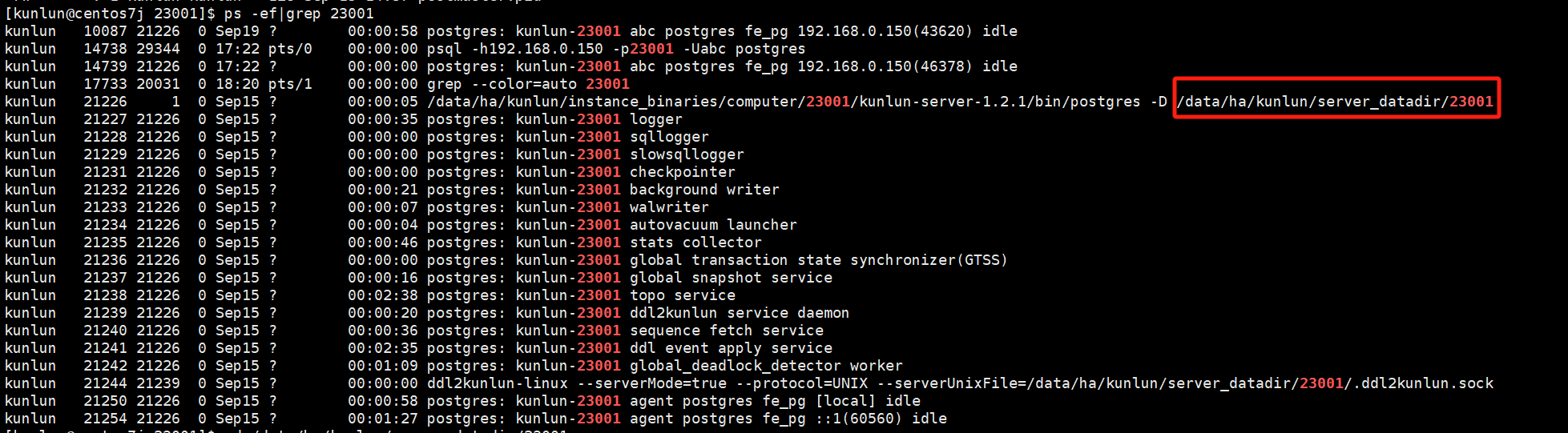Click the red-boxed server_datadir/23001 path
The image size is (1568, 433).
pyautogui.click(x=1336, y=102)
